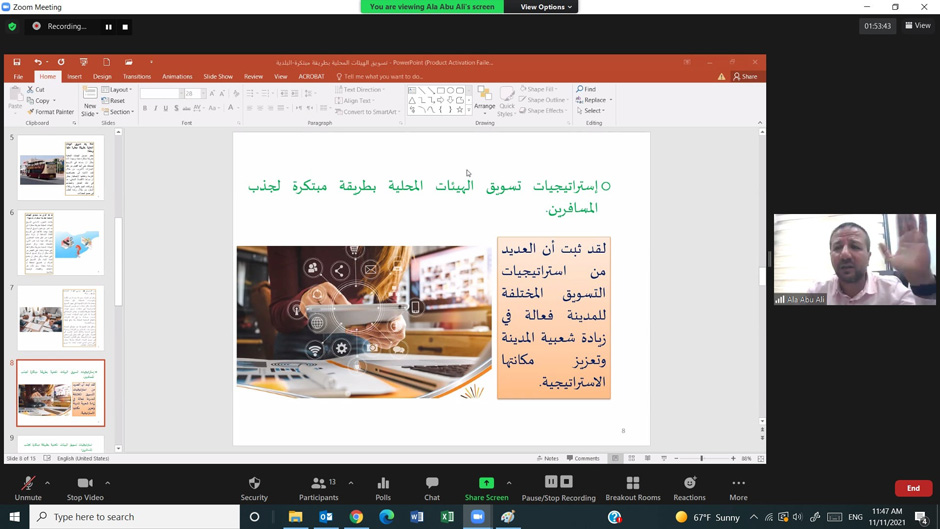Viewport: 940px width, 529px height.
Task: Expand audio settings arrow next to Unmute
Action: (x=48, y=483)
